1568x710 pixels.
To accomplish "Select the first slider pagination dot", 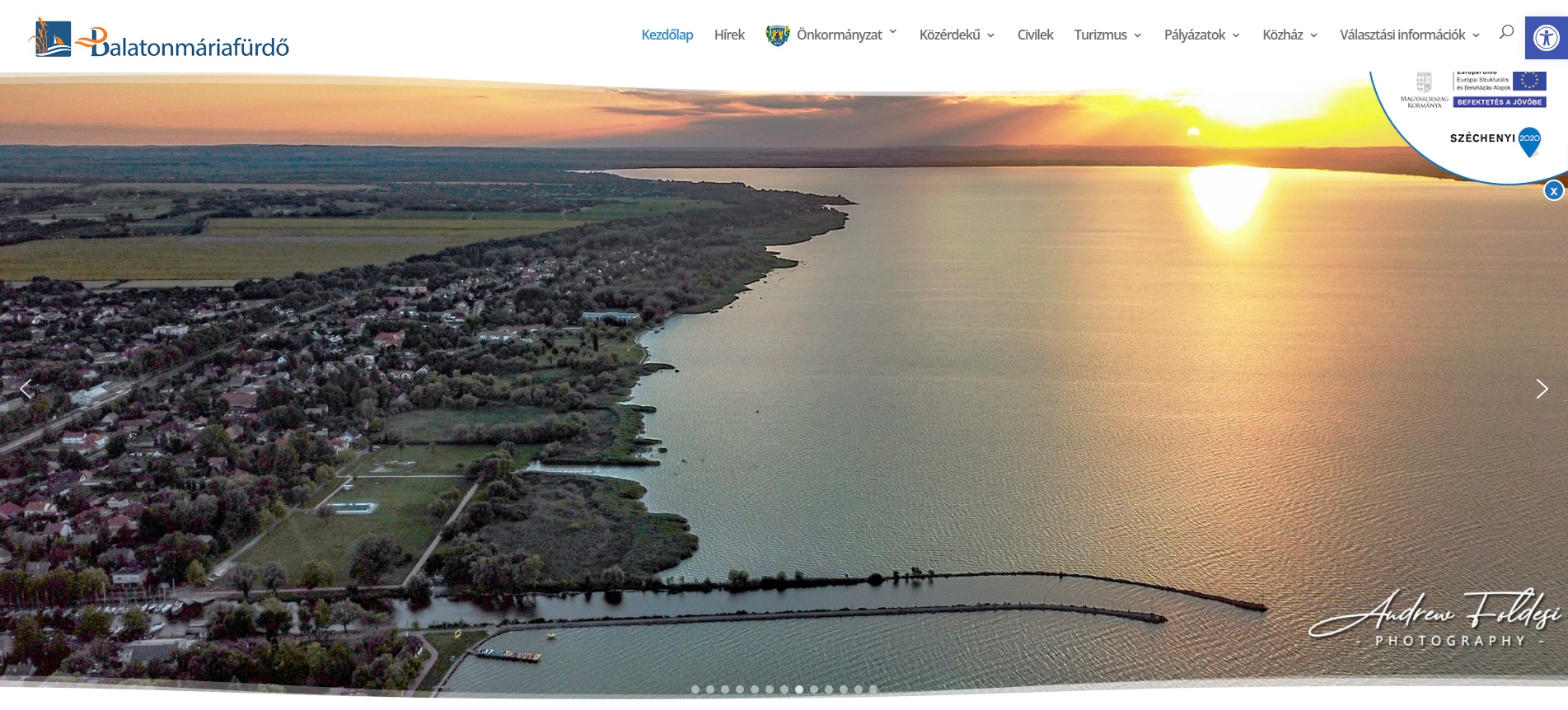I will 695,689.
